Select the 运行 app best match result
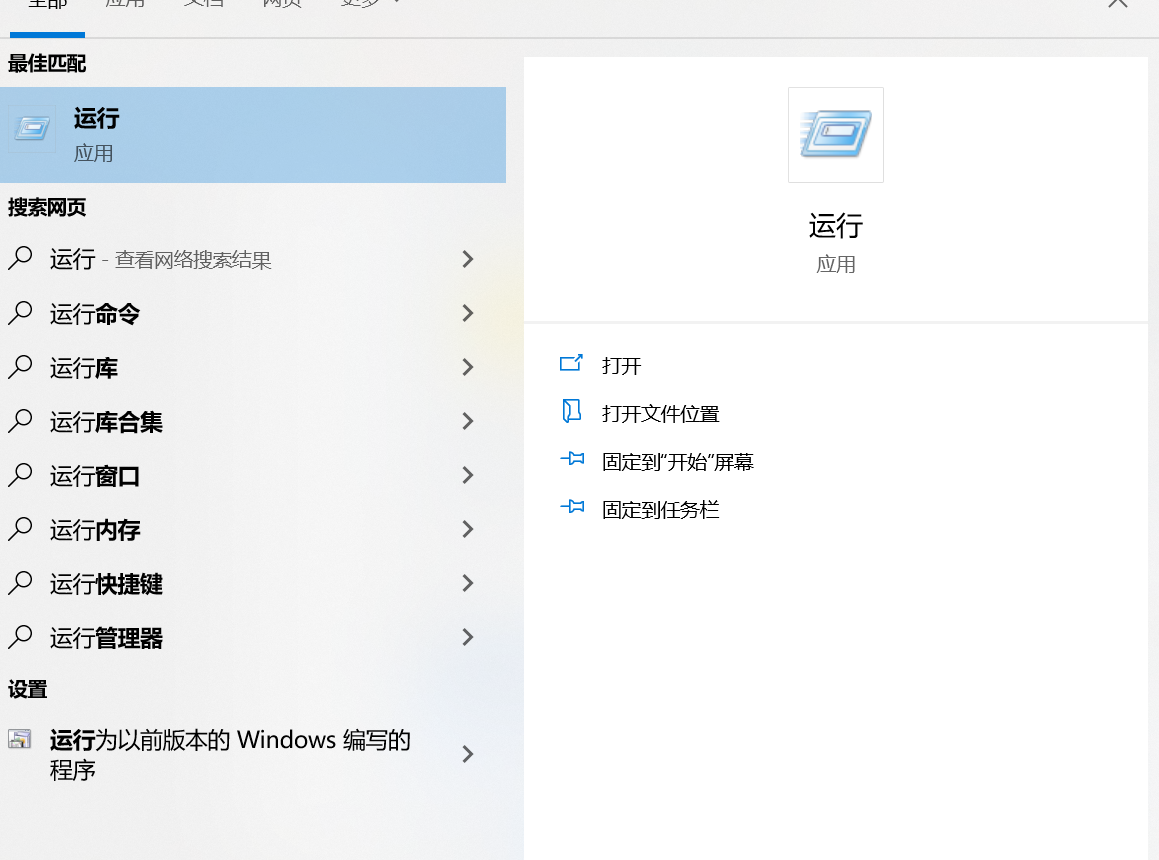The width and height of the screenshot is (1159, 860). pos(253,135)
